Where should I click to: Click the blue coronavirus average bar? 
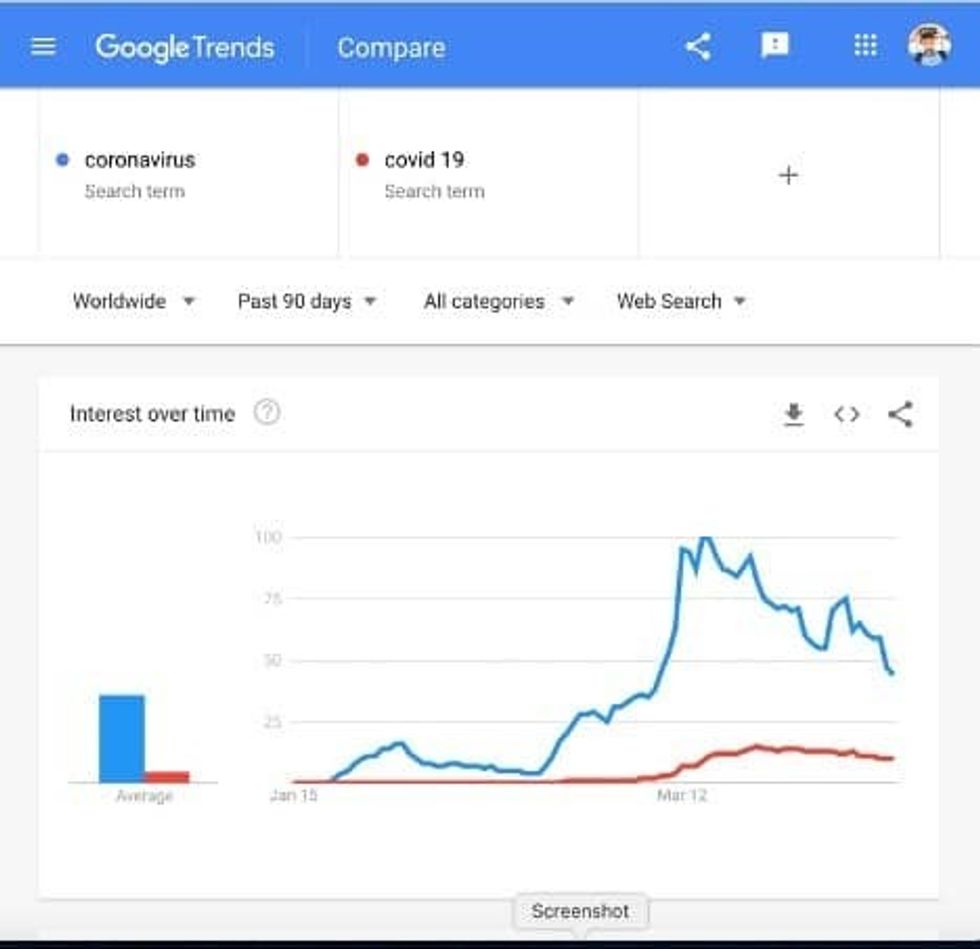[121, 738]
